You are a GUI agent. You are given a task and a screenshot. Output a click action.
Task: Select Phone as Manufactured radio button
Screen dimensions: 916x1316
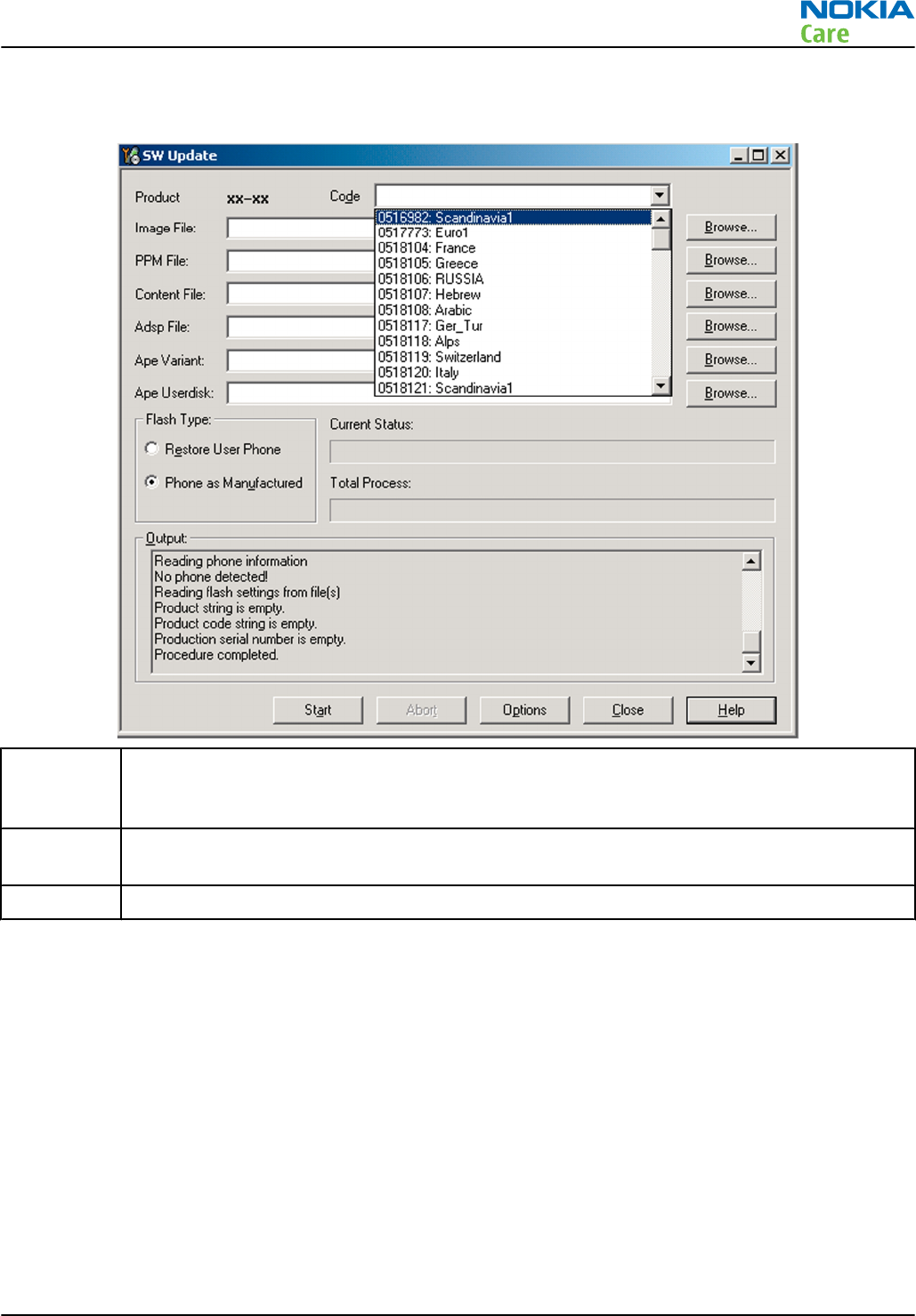[151, 482]
